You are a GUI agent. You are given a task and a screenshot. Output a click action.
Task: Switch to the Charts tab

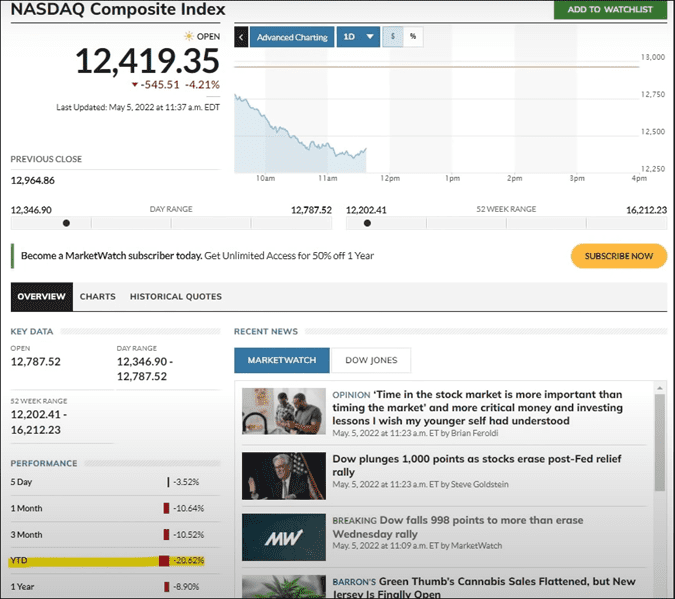[x=97, y=296]
